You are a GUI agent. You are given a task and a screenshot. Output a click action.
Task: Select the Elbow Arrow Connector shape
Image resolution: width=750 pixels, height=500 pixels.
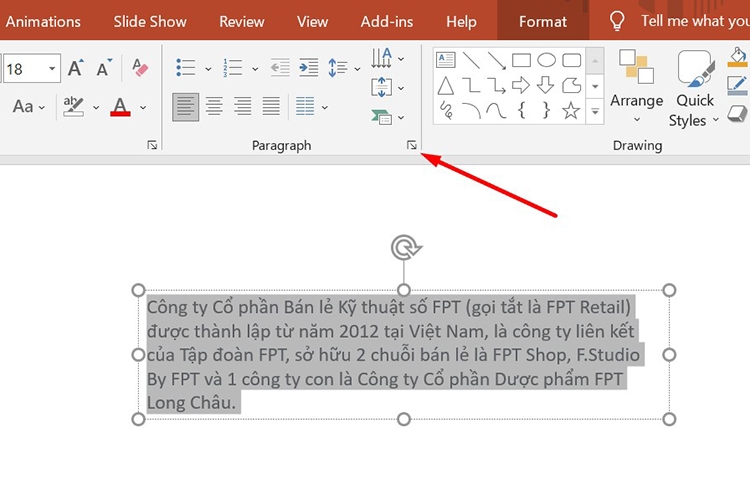click(496, 86)
